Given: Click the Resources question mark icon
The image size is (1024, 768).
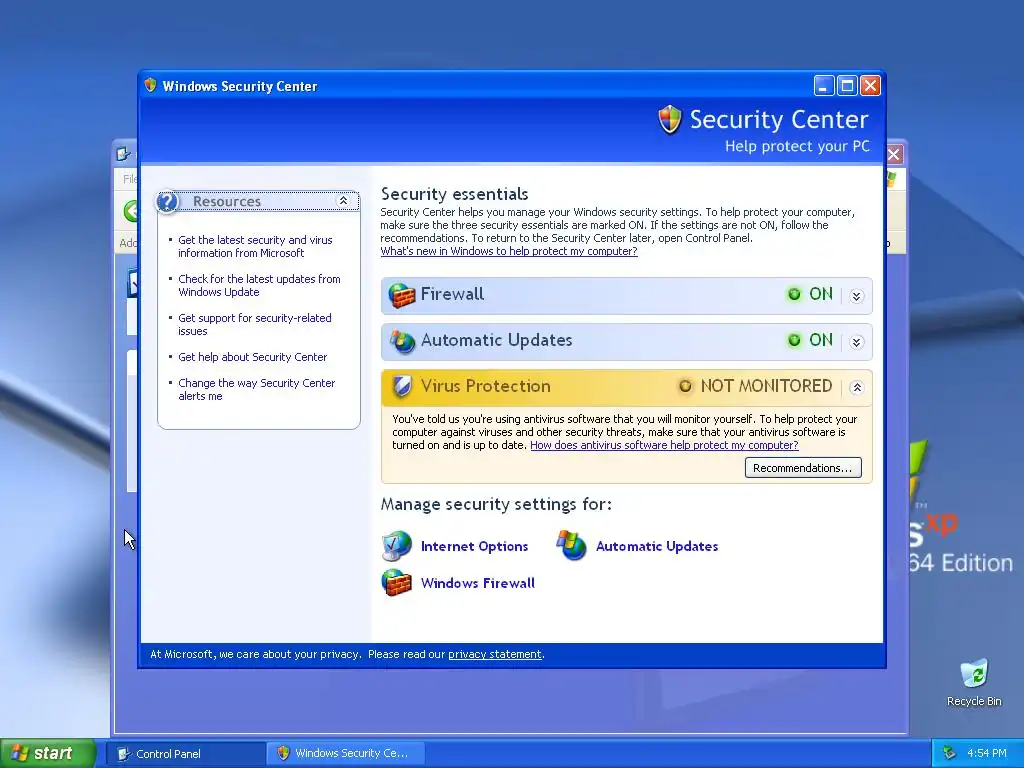Looking at the screenshot, I should 167,201.
